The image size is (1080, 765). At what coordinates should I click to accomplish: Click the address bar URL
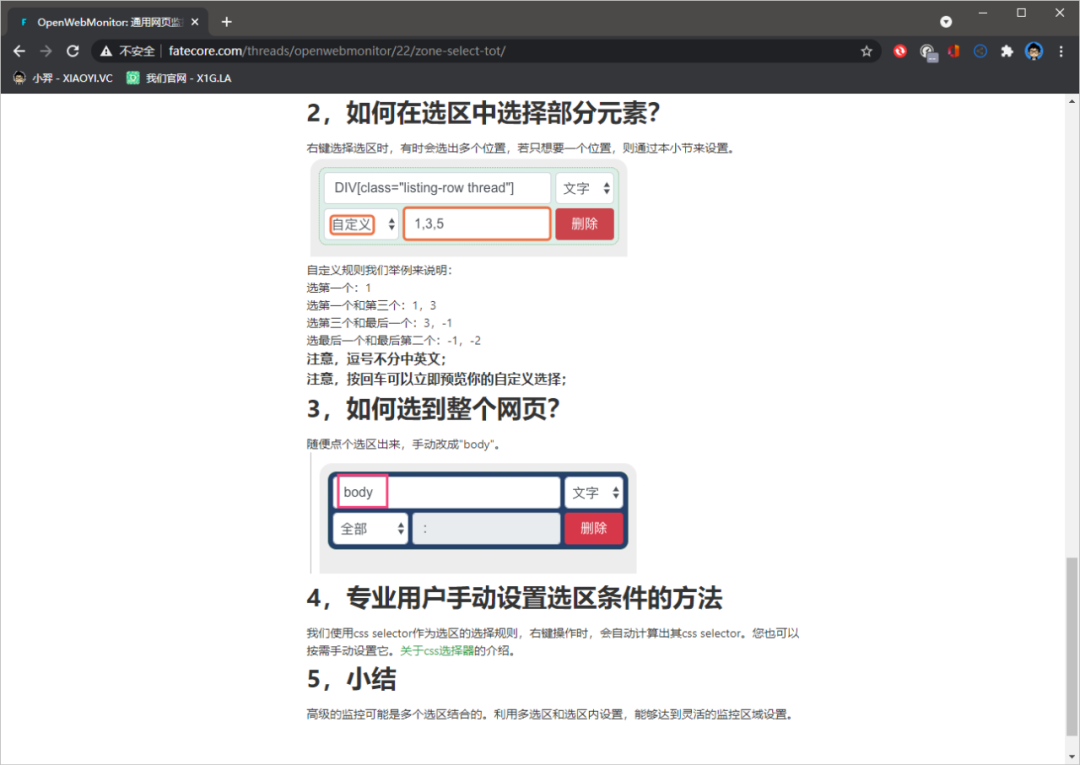(337, 51)
